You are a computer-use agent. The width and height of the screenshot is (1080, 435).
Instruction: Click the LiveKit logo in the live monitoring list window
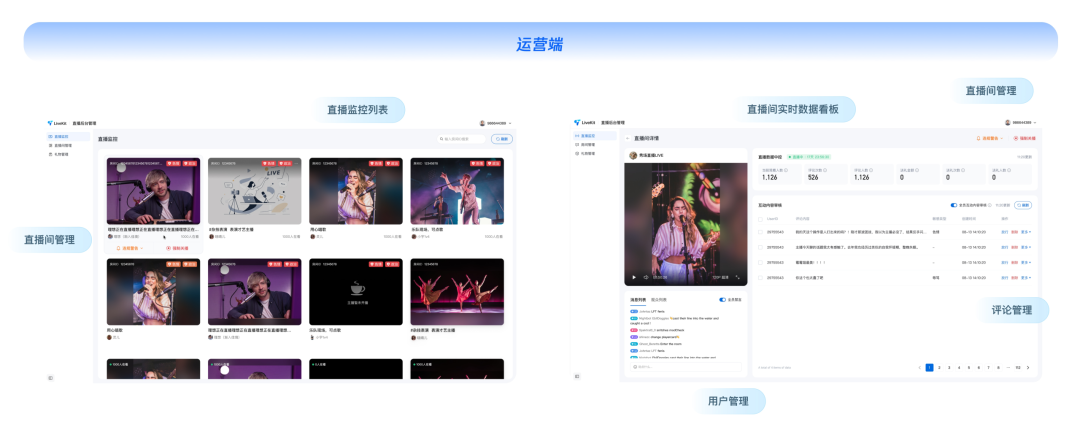[57, 123]
